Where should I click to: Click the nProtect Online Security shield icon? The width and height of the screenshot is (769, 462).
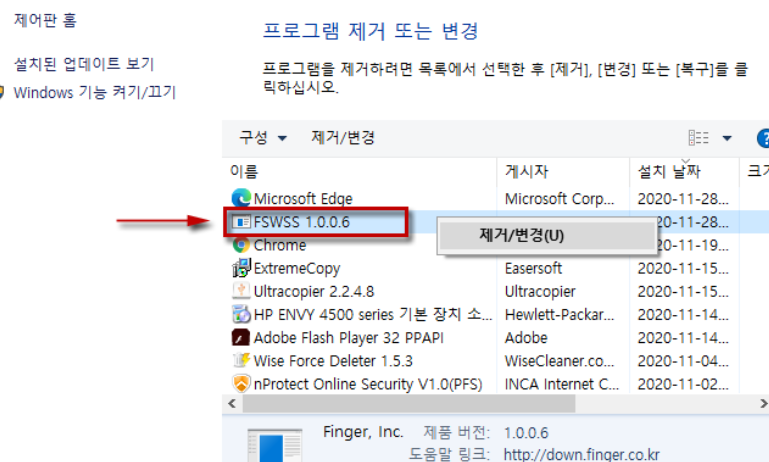(241, 384)
